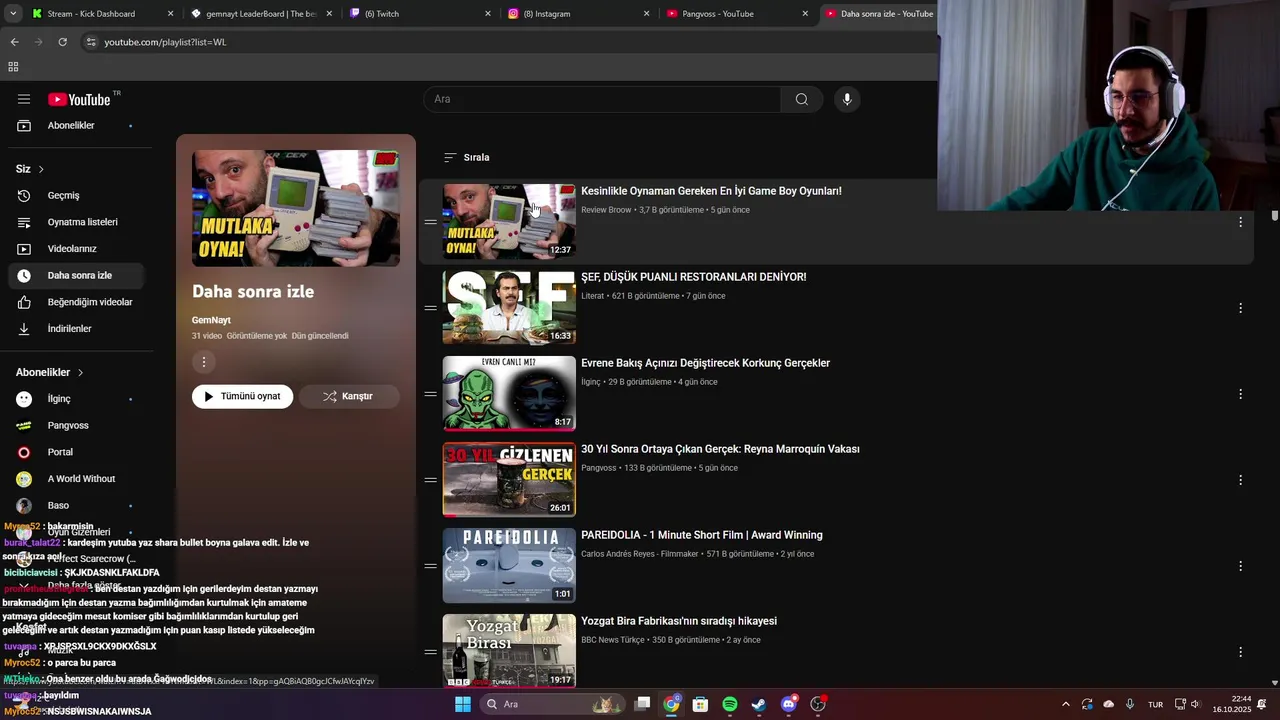Open ŞEF video thumbnail 16:33
The image size is (1280, 720).
[x=509, y=308]
